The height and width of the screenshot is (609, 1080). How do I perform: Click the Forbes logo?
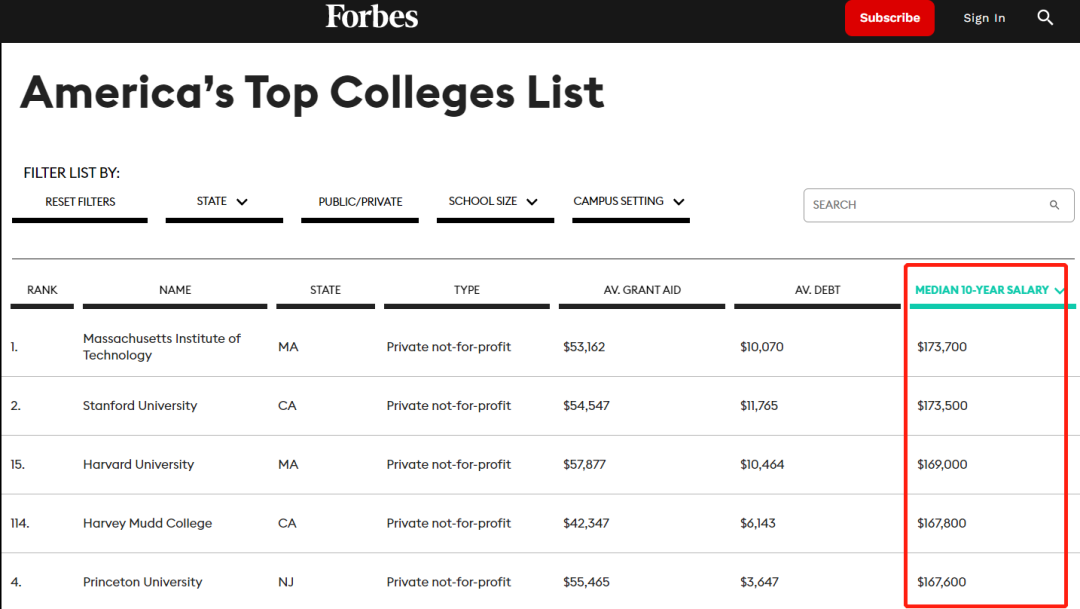click(x=371, y=17)
